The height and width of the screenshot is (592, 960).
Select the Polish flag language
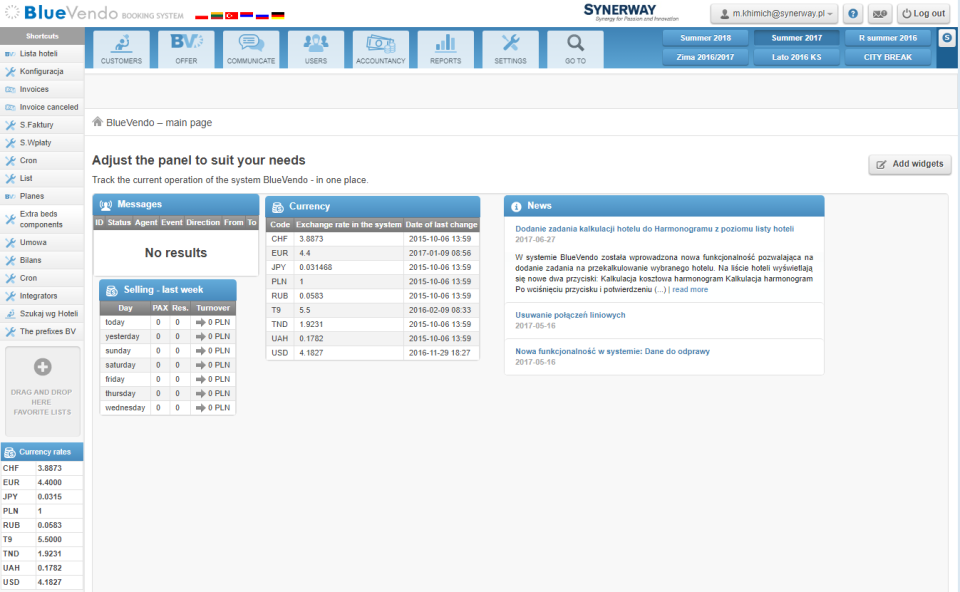click(x=201, y=15)
